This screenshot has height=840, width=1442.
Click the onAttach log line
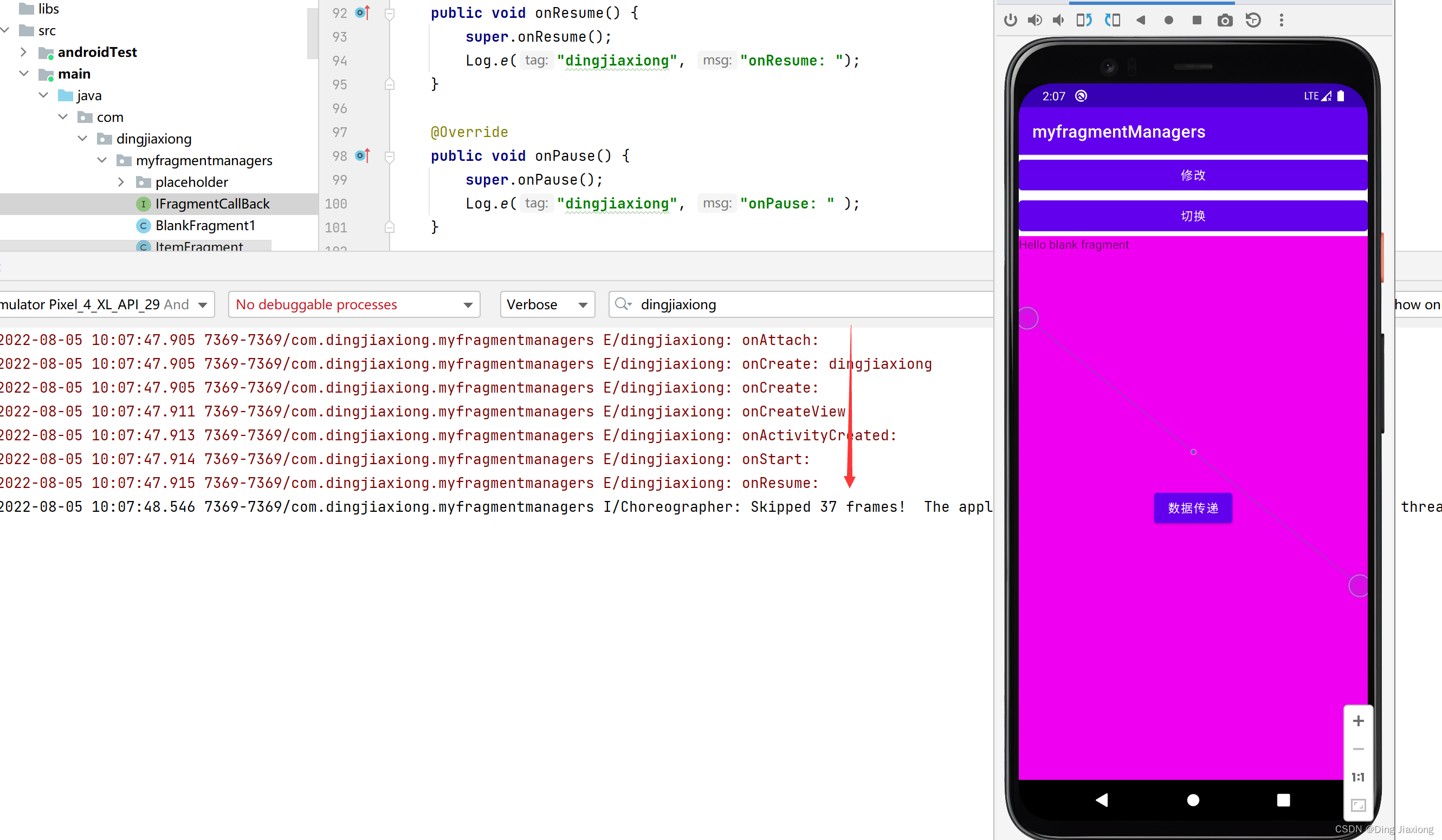tap(409, 340)
